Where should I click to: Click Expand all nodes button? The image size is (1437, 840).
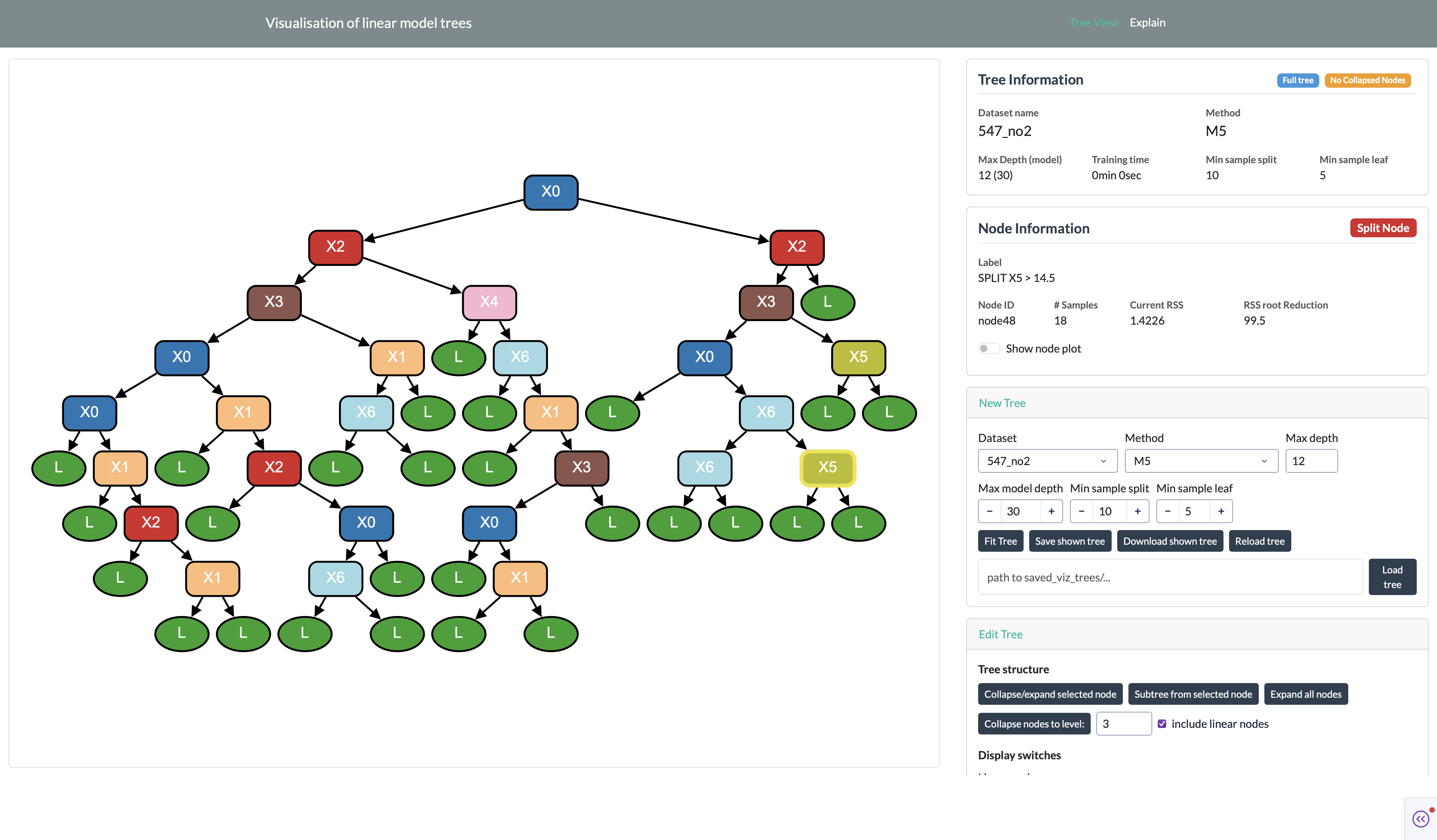coord(1306,694)
